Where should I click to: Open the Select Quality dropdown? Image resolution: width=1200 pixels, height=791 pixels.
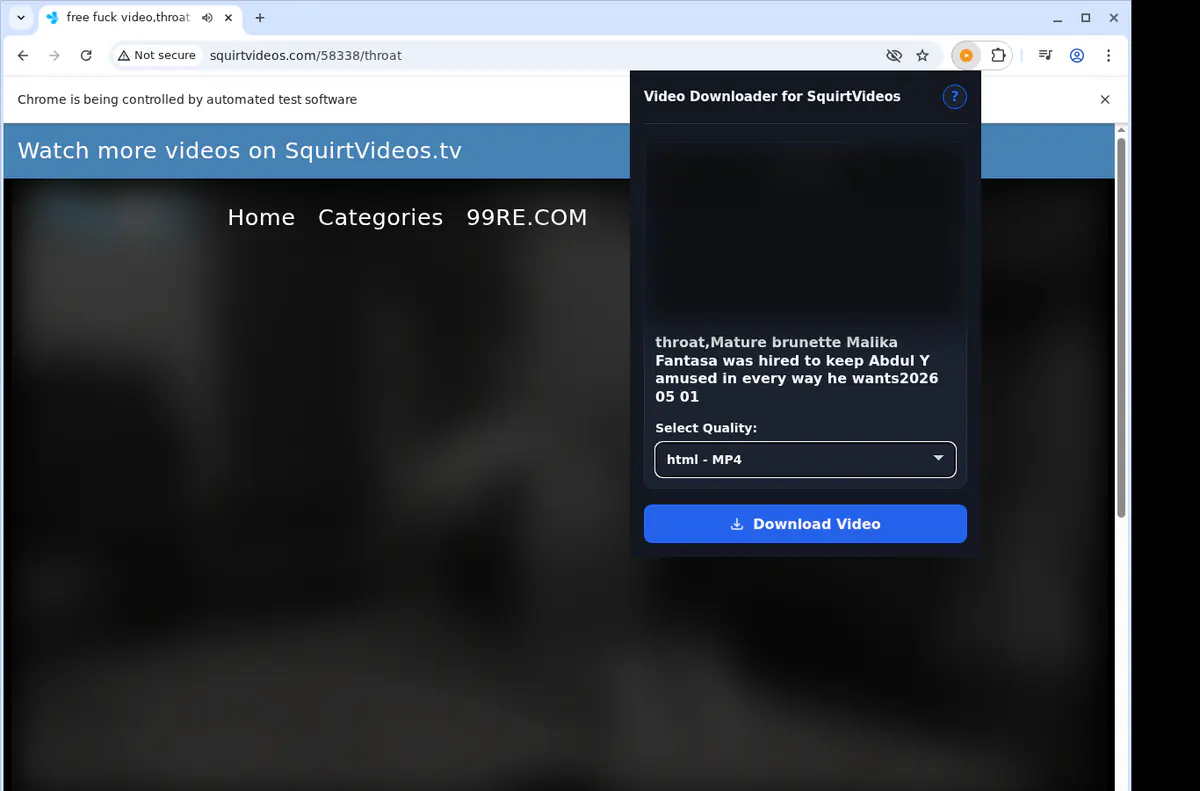(x=805, y=460)
